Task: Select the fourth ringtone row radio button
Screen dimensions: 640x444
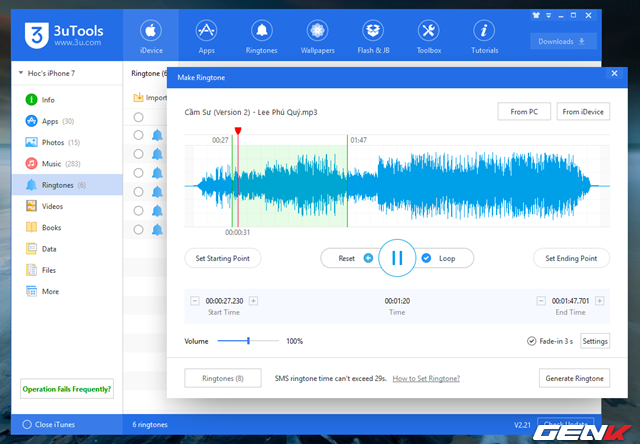Action: coord(138,191)
